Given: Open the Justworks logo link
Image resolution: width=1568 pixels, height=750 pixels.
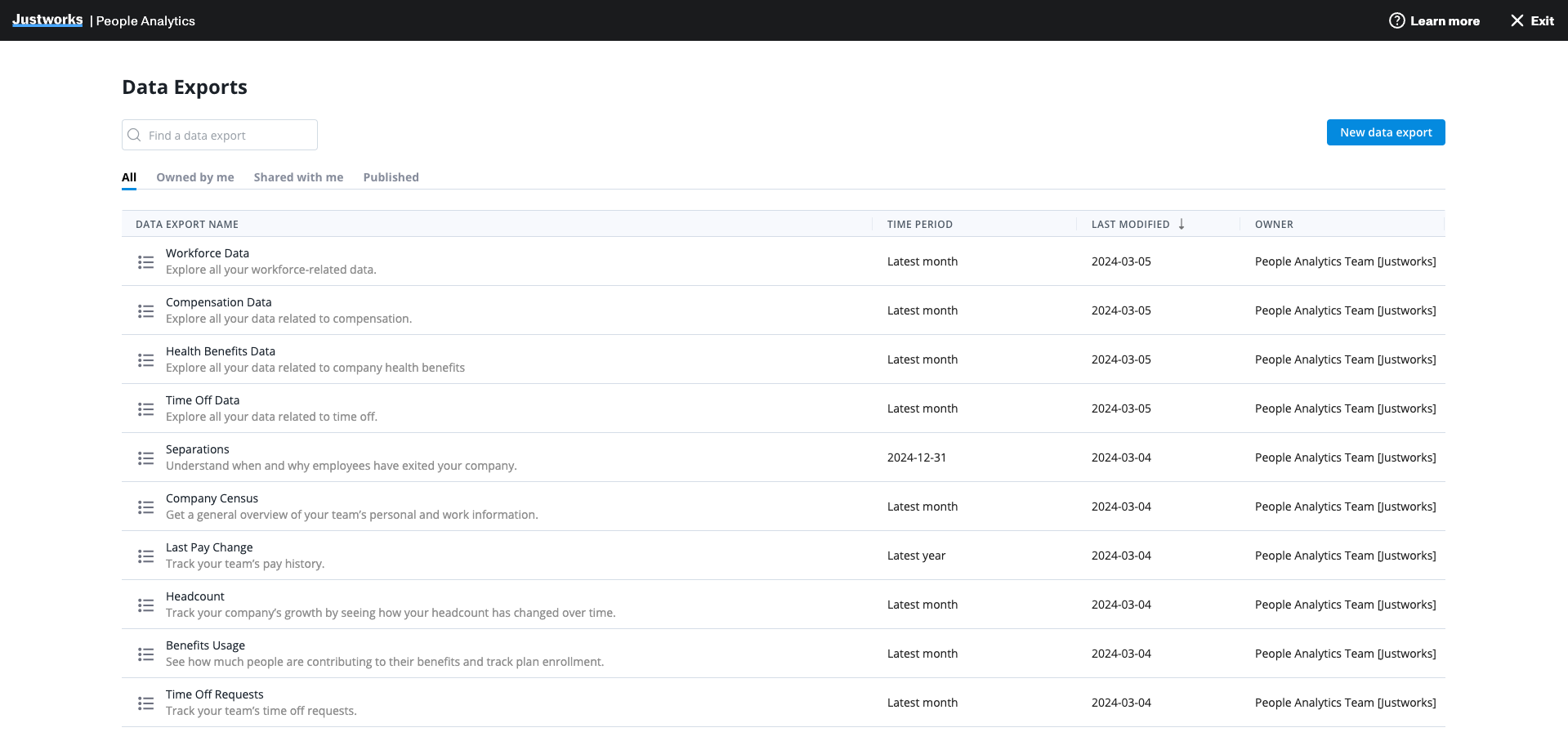Looking at the screenshot, I should [x=47, y=20].
